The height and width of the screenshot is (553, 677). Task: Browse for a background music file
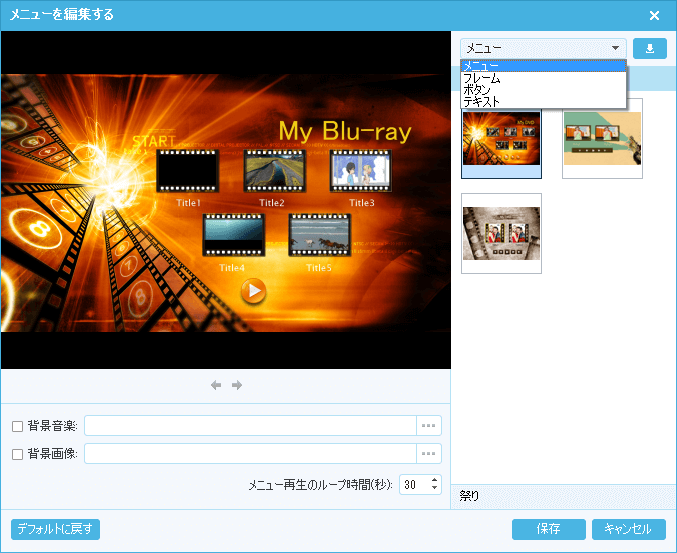429,426
